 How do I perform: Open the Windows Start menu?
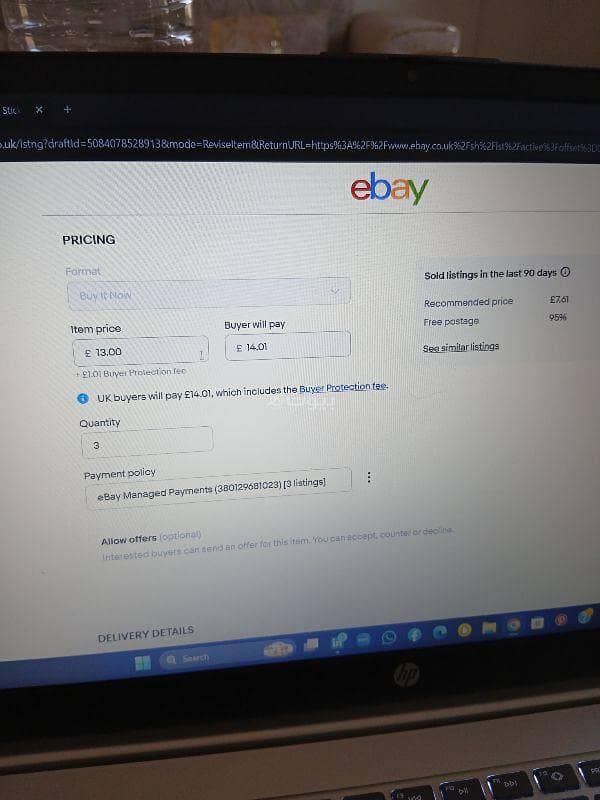point(142,663)
